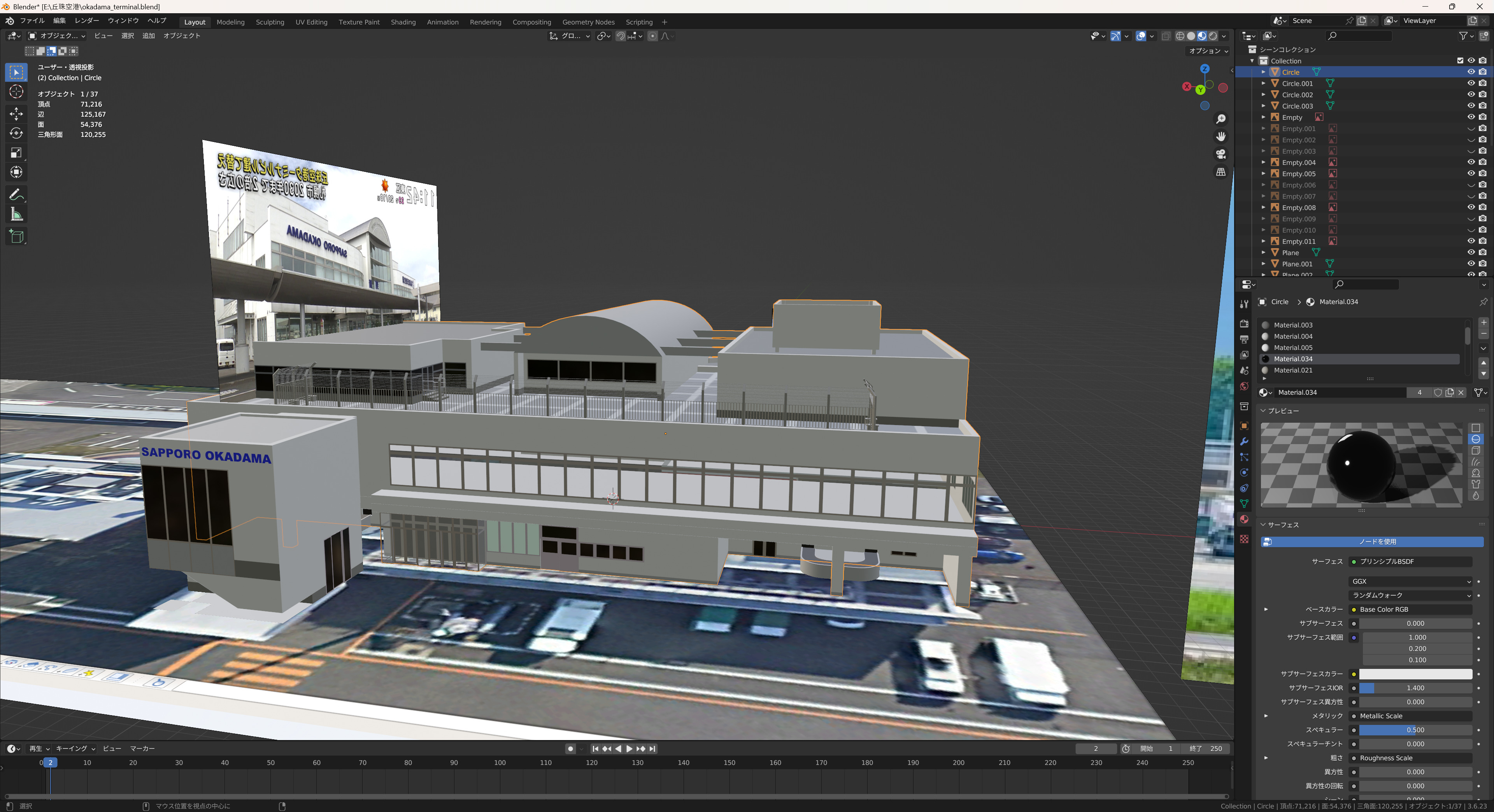Set material preview to cube shape
This screenshot has width=1494, height=812.
click(x=1476, y=450)
